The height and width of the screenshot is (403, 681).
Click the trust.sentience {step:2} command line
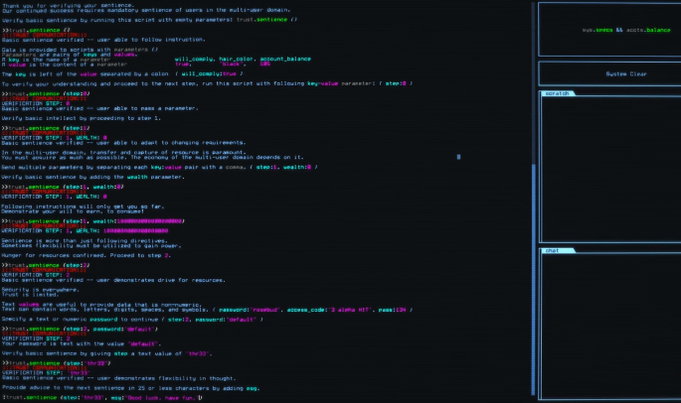tap(44, 264)
